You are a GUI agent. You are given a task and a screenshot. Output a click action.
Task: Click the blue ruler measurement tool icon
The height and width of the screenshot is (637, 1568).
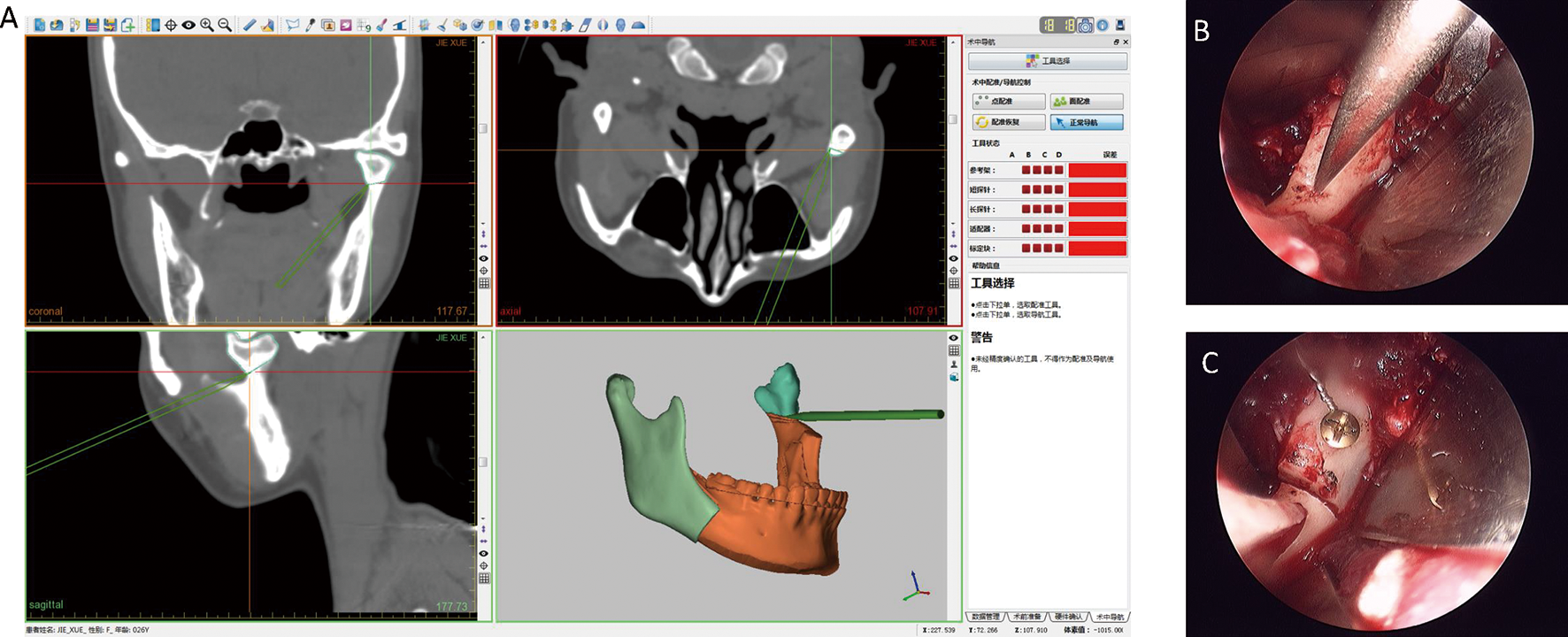click(x=250, y=25)
